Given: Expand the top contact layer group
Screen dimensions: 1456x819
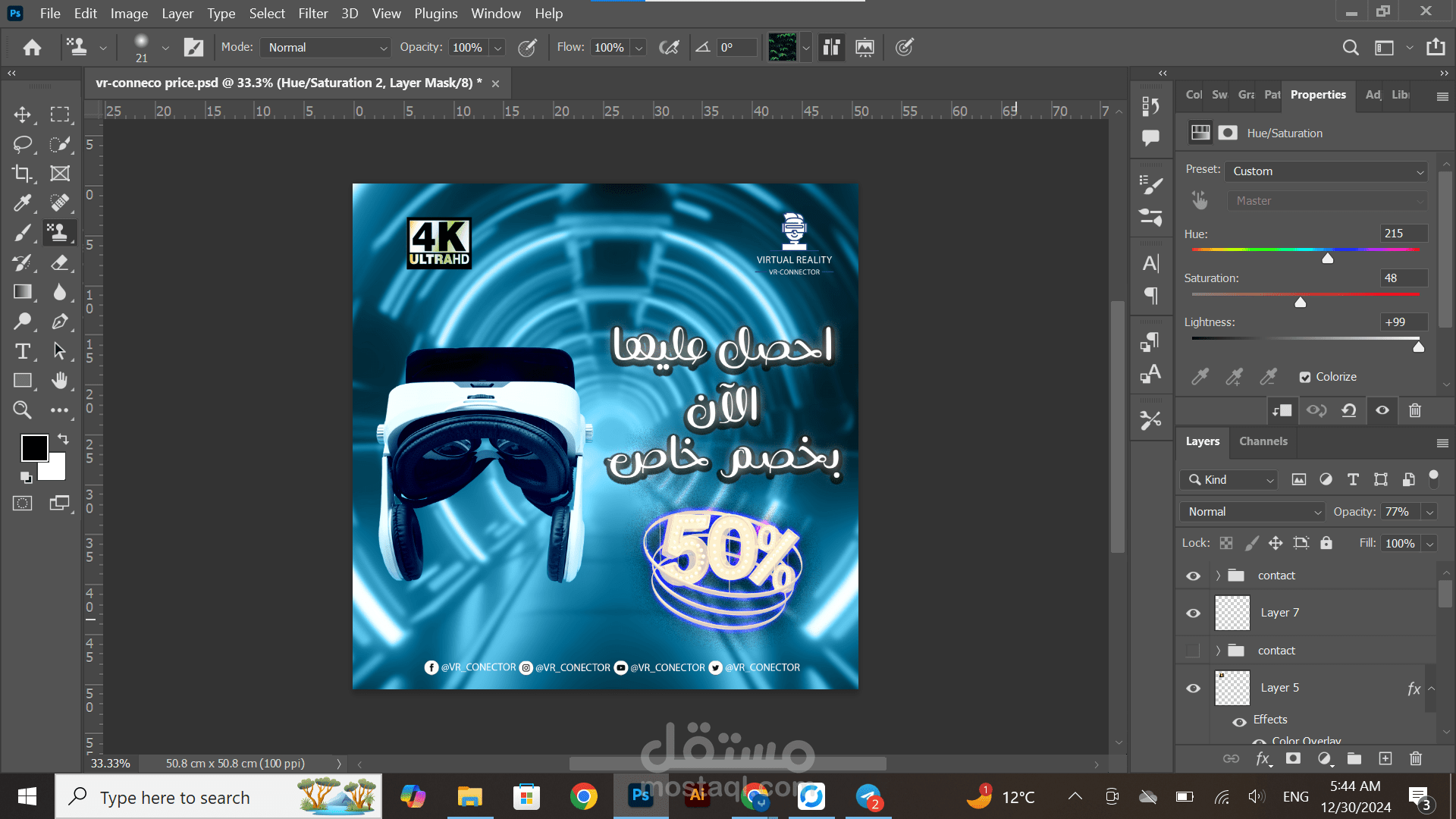Looking at the screenshot, I should 1218,576.
